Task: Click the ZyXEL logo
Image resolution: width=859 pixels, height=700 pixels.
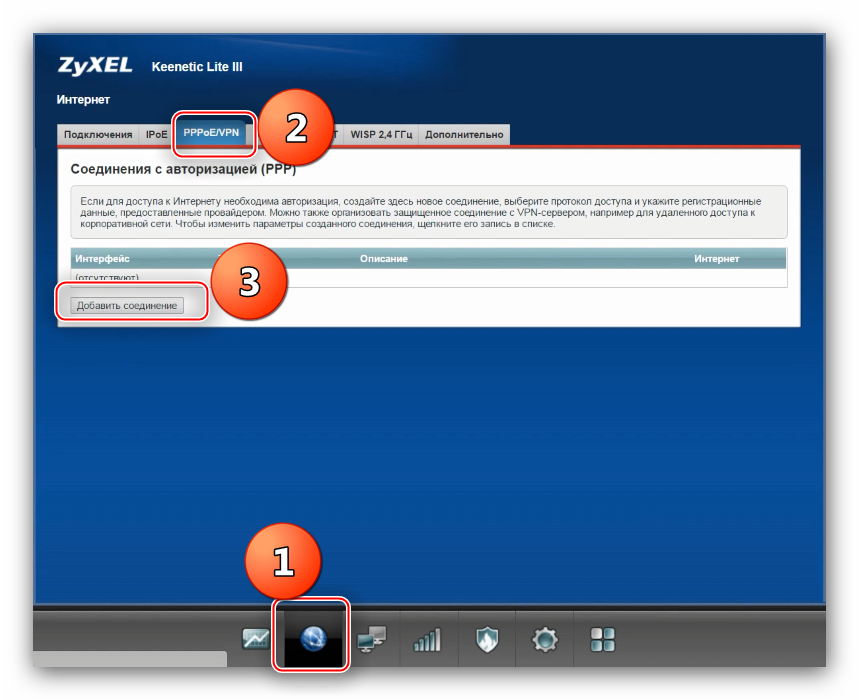Action: (x=95, y=66)
